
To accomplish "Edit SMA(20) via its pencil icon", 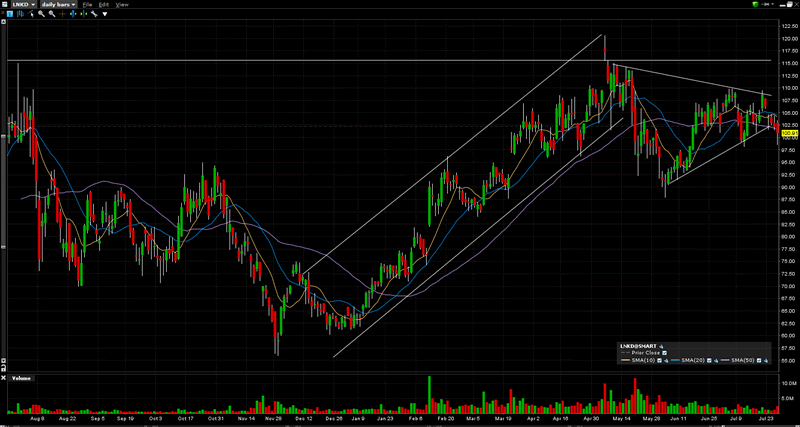I will (716, 361).
